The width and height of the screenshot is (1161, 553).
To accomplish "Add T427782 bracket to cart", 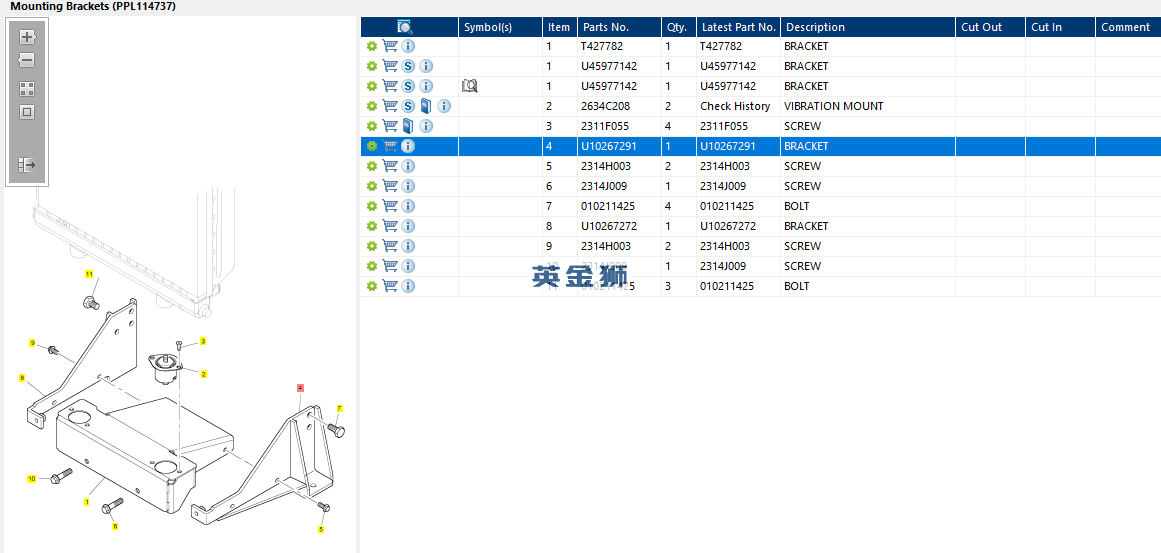I will click(x=390, y=46).
